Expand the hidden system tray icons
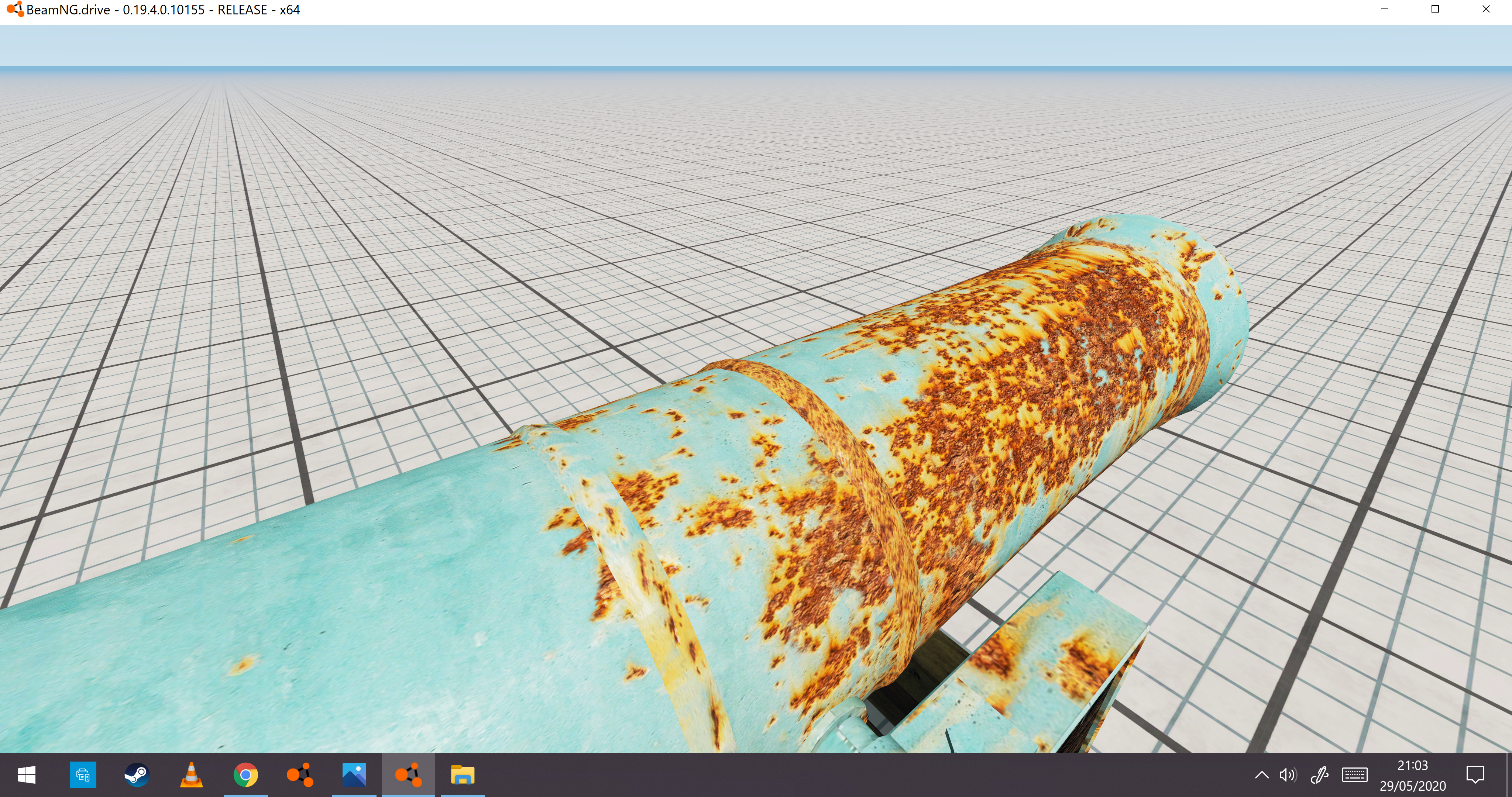This screenshot has height=797, width=1512. tap(1261, 775)
